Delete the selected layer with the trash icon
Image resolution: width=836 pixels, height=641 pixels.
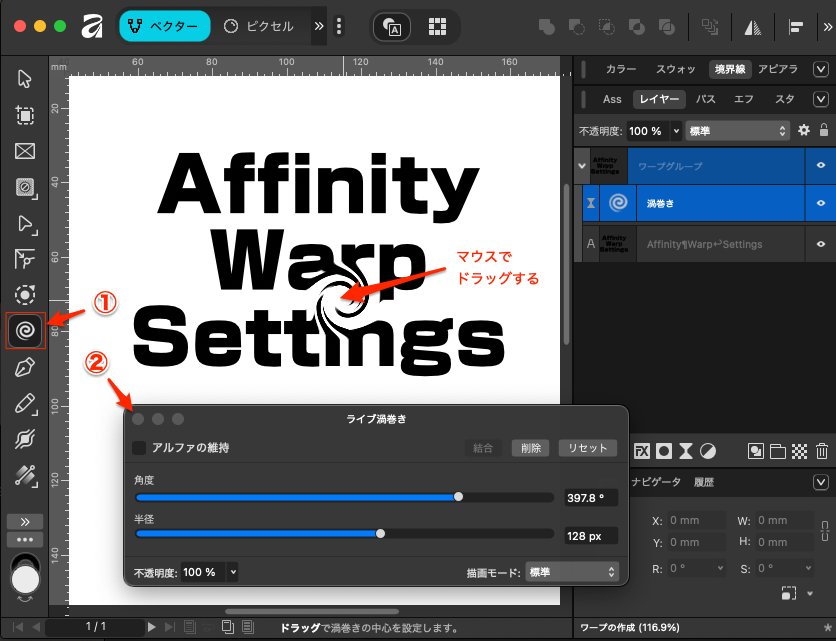click(821, 451)
